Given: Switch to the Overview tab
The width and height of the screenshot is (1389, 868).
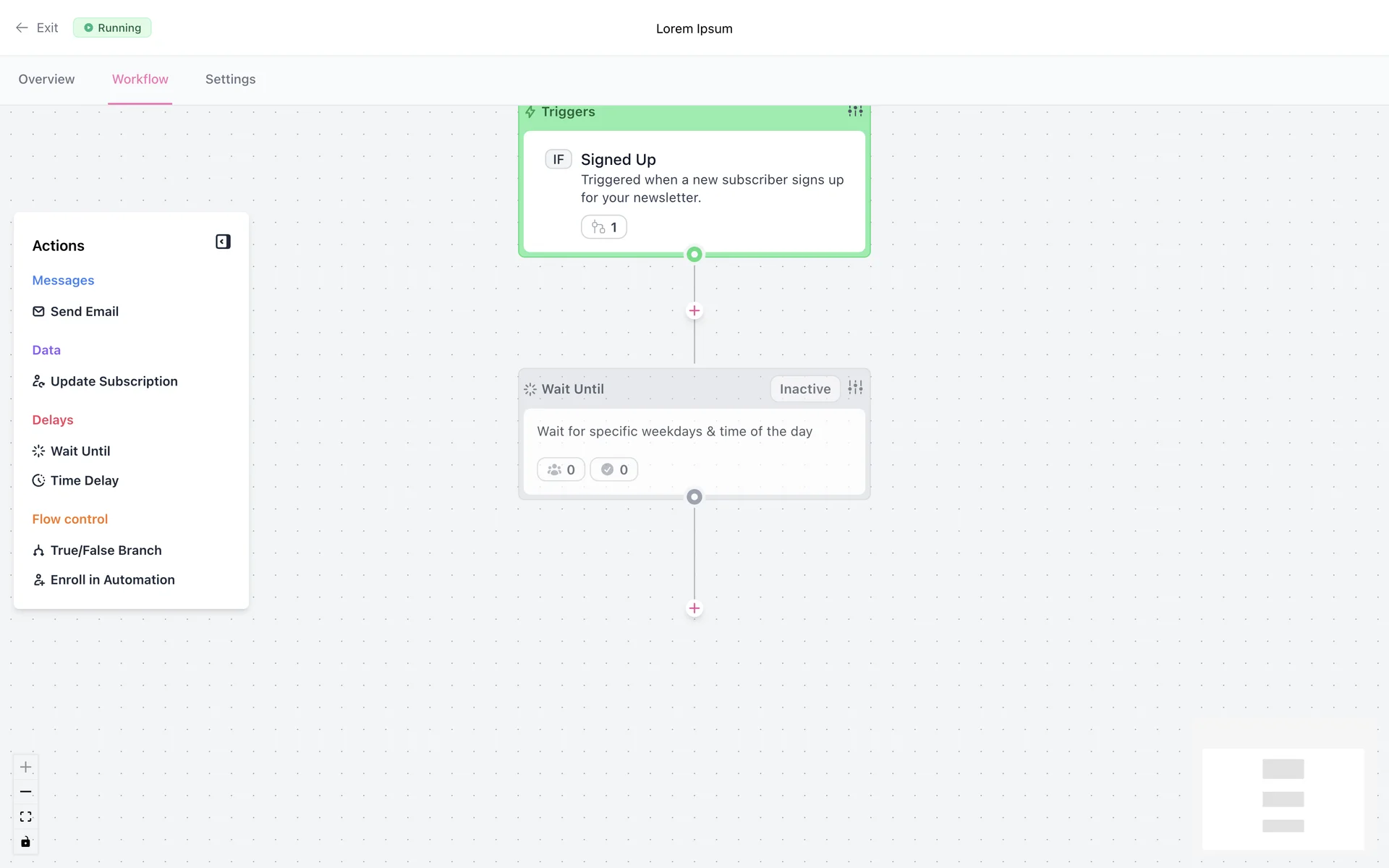Looking at the screenshot, I should (x=46, y=80).
